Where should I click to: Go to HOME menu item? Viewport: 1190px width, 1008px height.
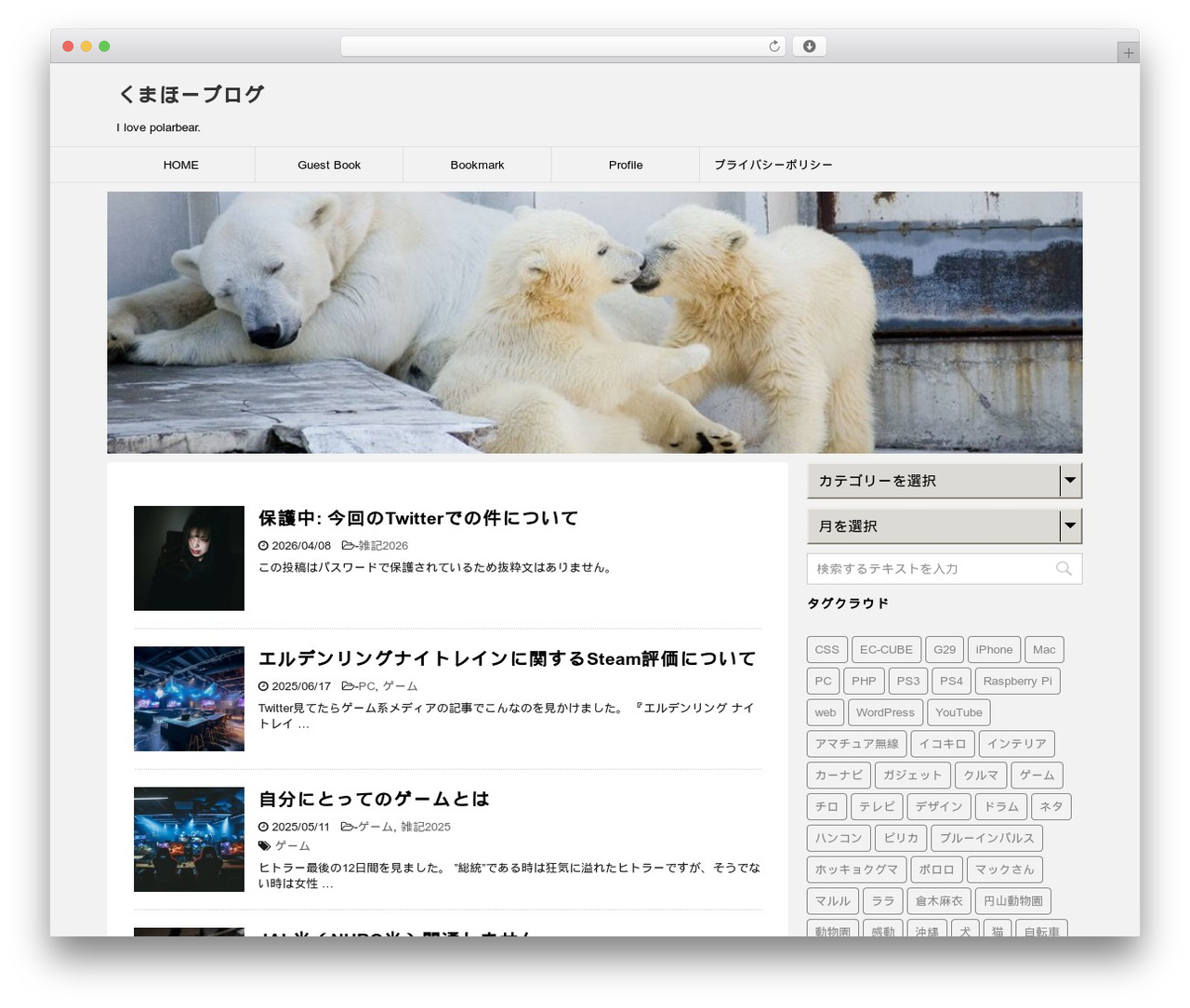(x=181, y=165)
